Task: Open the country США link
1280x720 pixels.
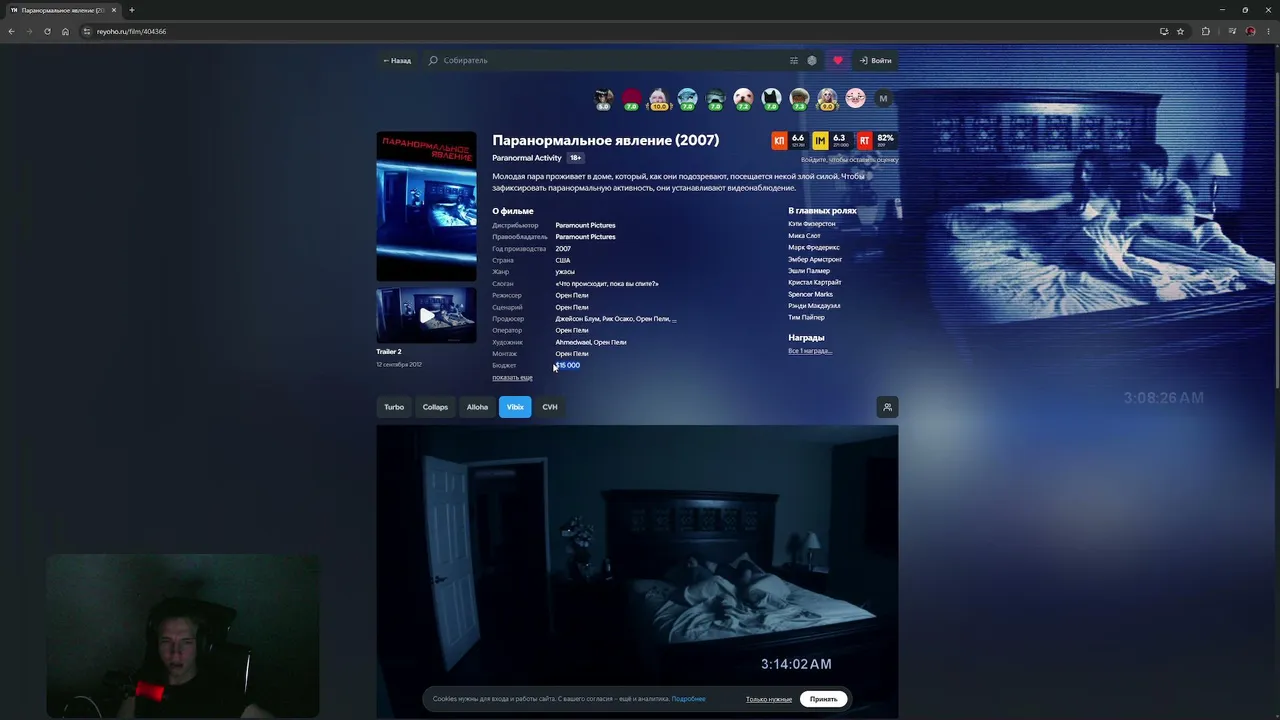Action: pos(562,260)
